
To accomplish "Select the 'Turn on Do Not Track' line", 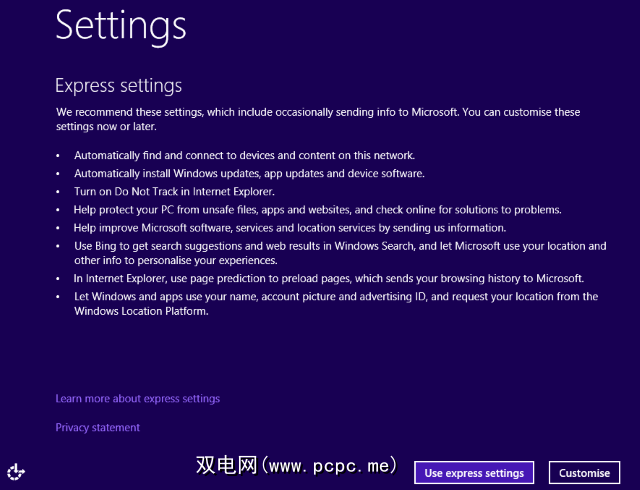I will [188, 191].
